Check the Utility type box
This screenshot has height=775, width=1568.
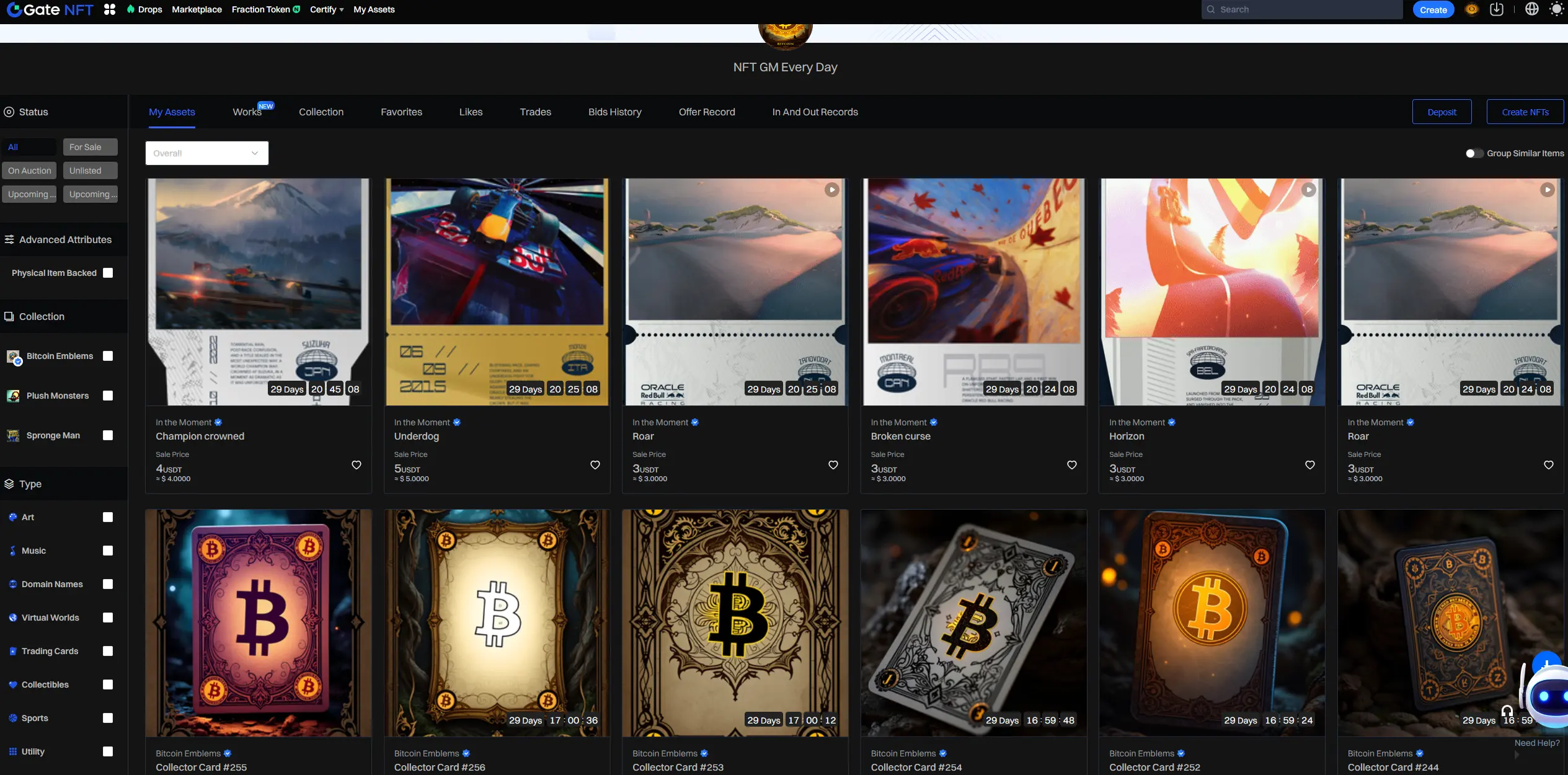(108, 751)
